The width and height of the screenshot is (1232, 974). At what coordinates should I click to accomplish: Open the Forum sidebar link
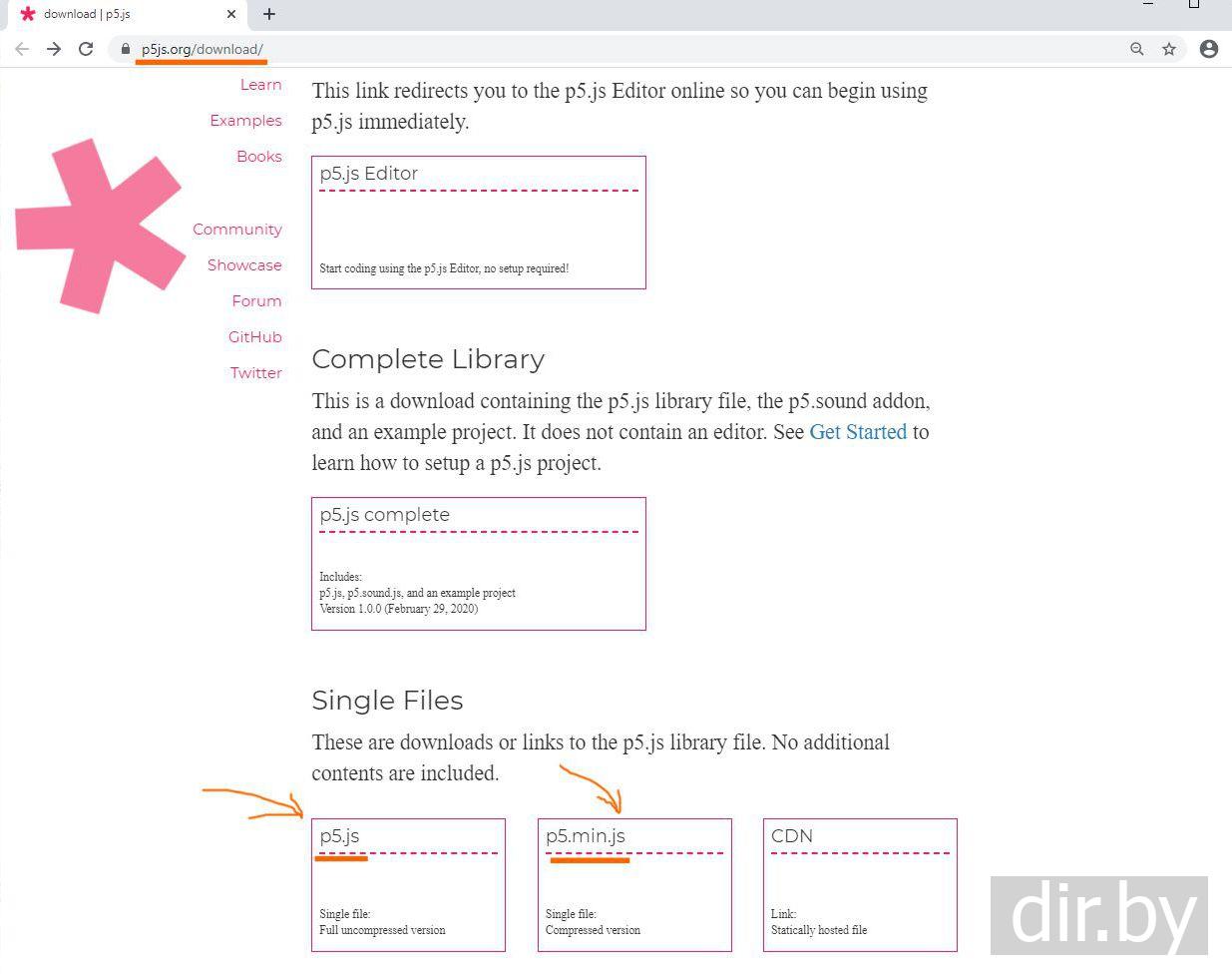(x=256, y=301)
